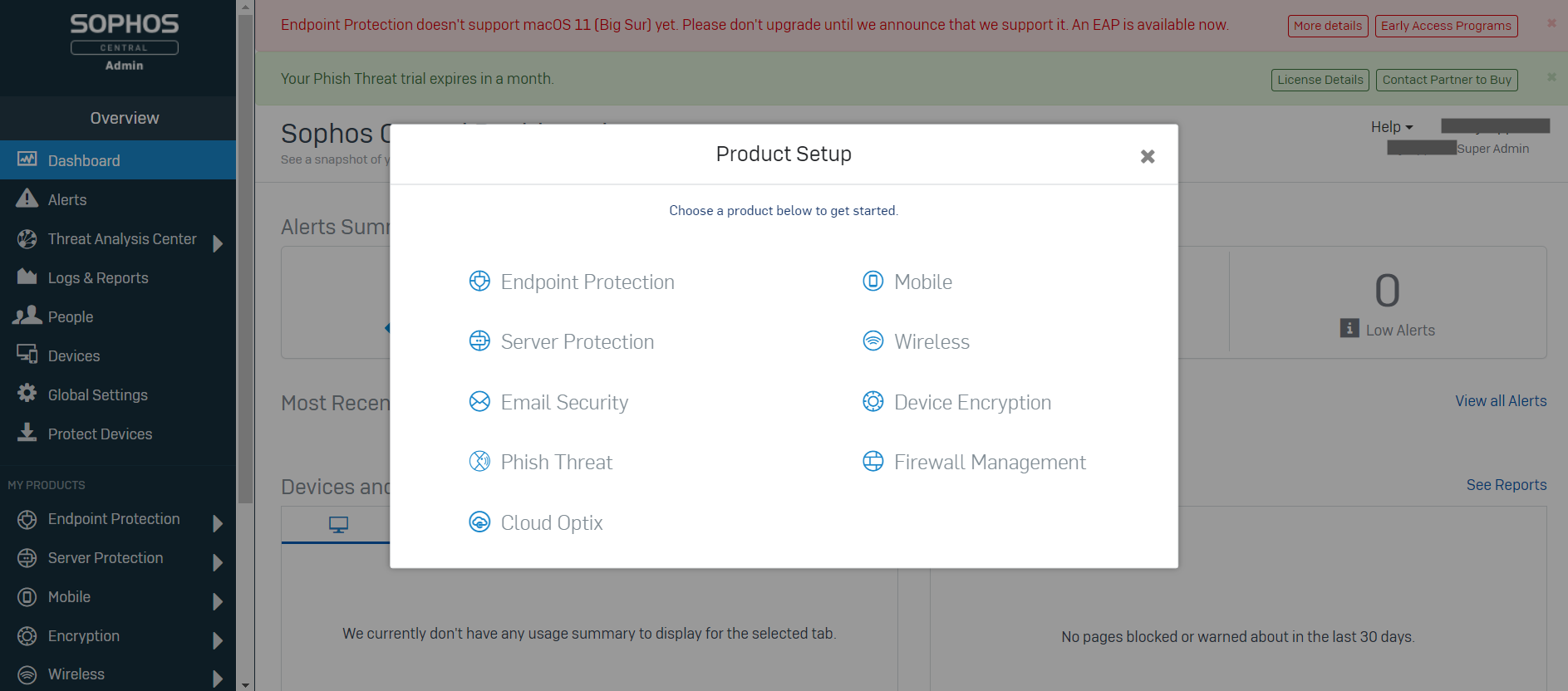Click the sidebar Encryption product icon
Screen dimensions: 1568x691
pos(27,636)
